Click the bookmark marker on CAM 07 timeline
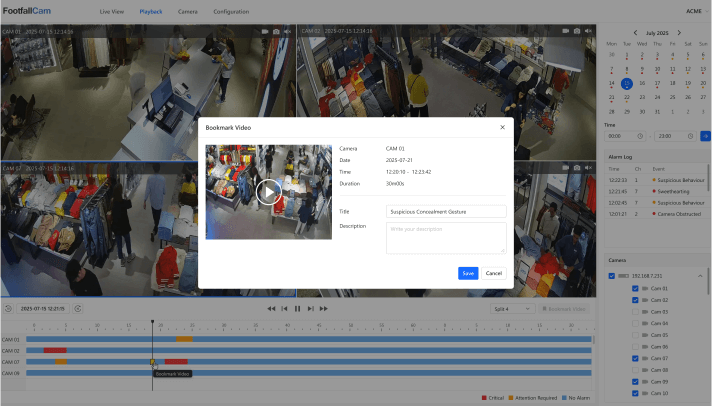The height and width of the screenshot is (406, 712). [x=153, y=362]
